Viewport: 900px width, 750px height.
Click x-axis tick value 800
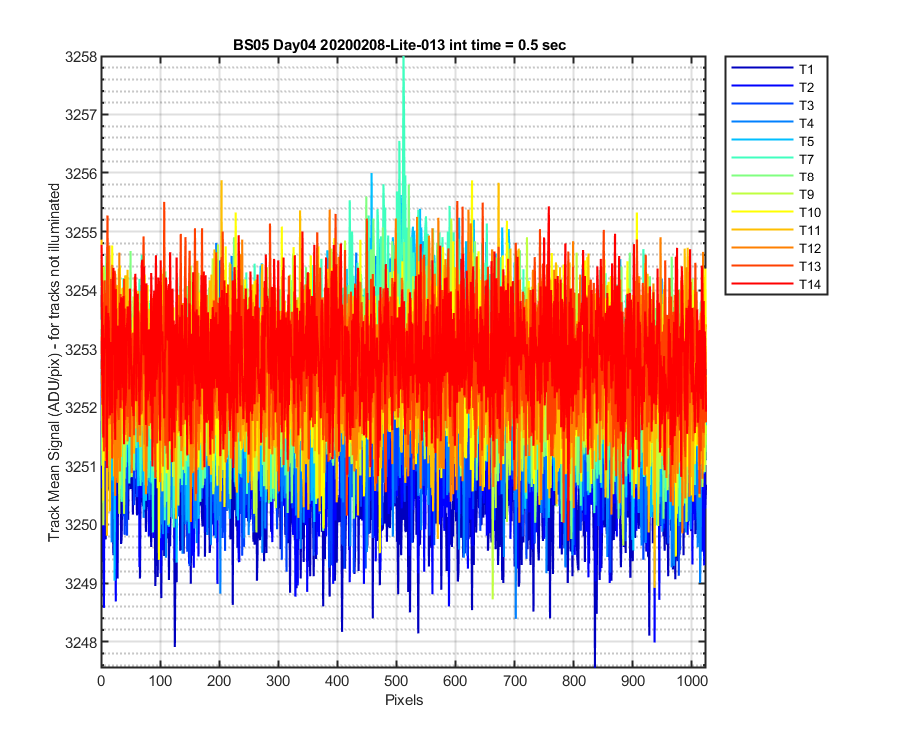573,681
